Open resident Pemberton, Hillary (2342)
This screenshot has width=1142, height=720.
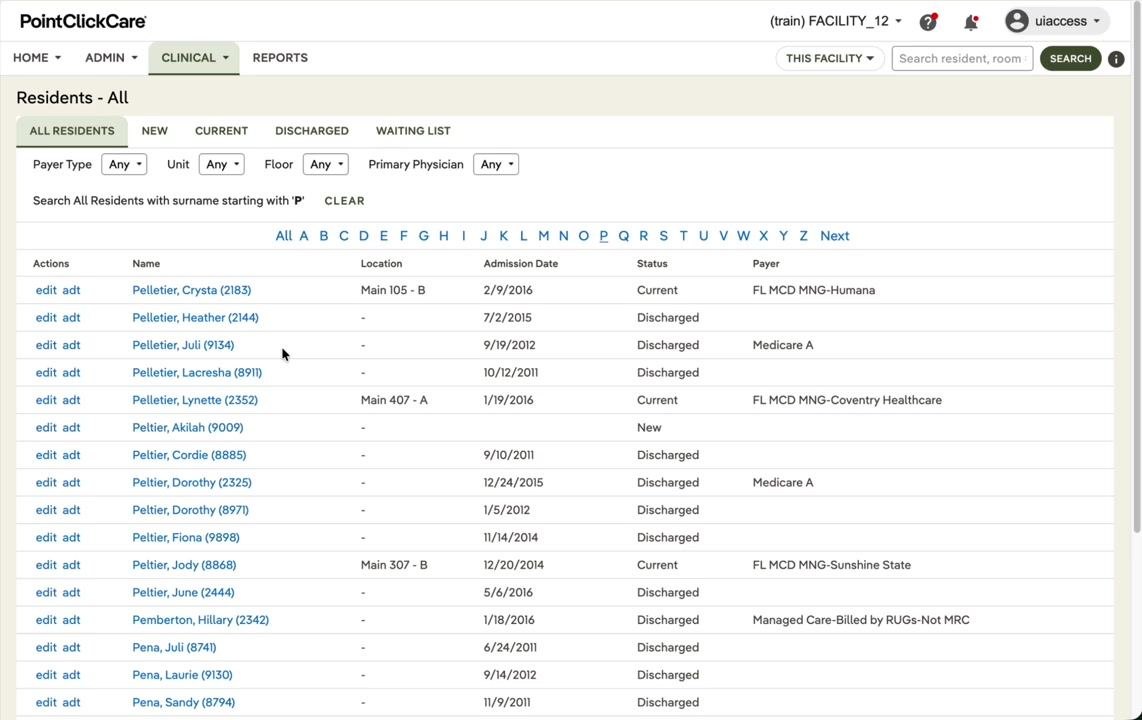[x=200, y=620]
